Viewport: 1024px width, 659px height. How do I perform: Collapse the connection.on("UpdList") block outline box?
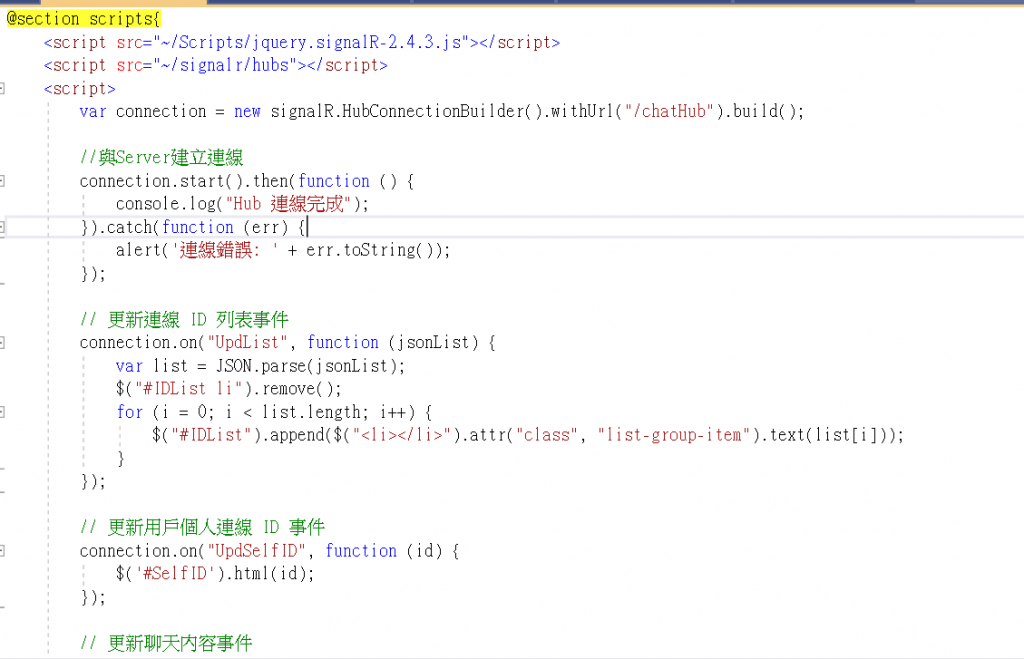(x=2, y=342)
